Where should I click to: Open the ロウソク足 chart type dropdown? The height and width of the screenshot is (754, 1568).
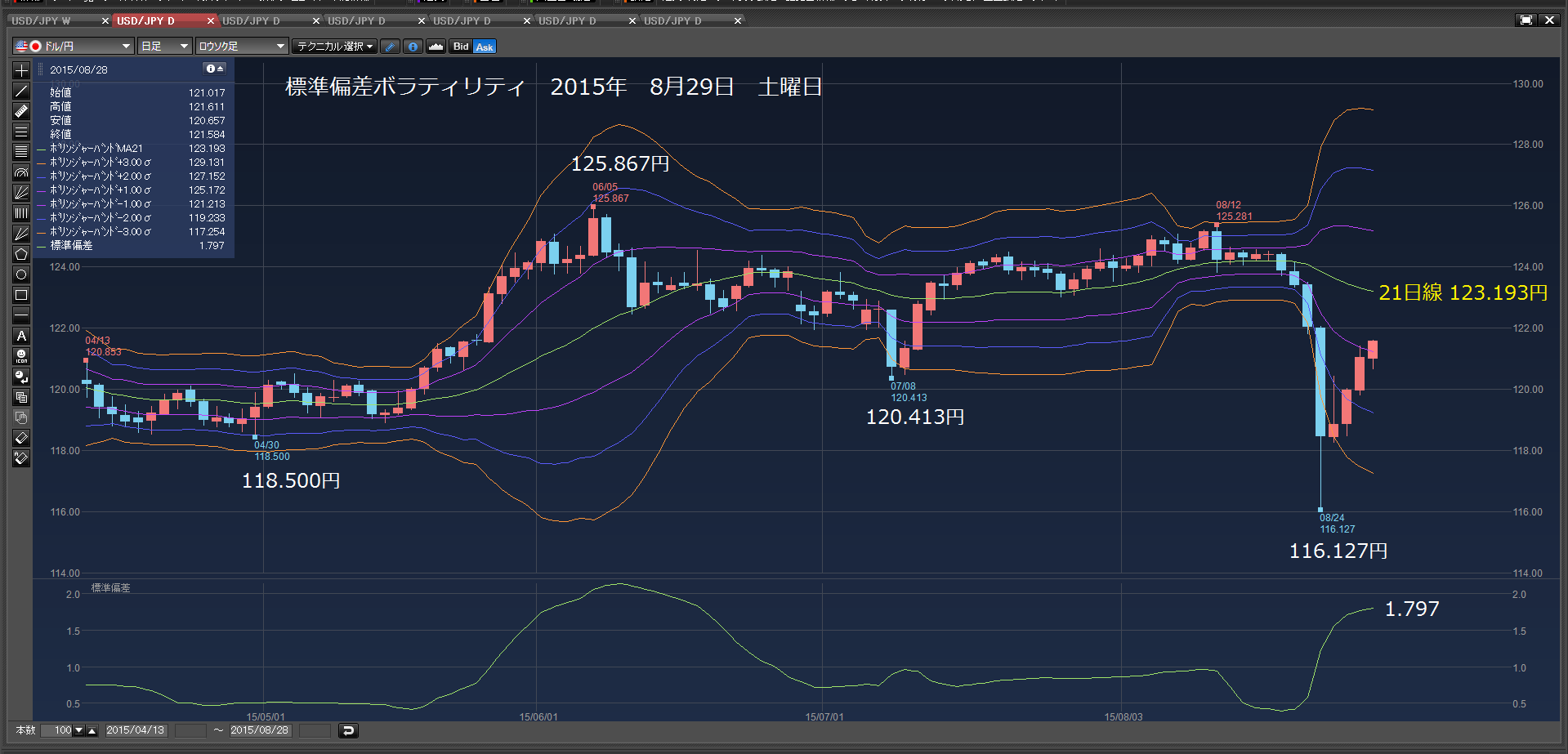(x=241, y=47)
